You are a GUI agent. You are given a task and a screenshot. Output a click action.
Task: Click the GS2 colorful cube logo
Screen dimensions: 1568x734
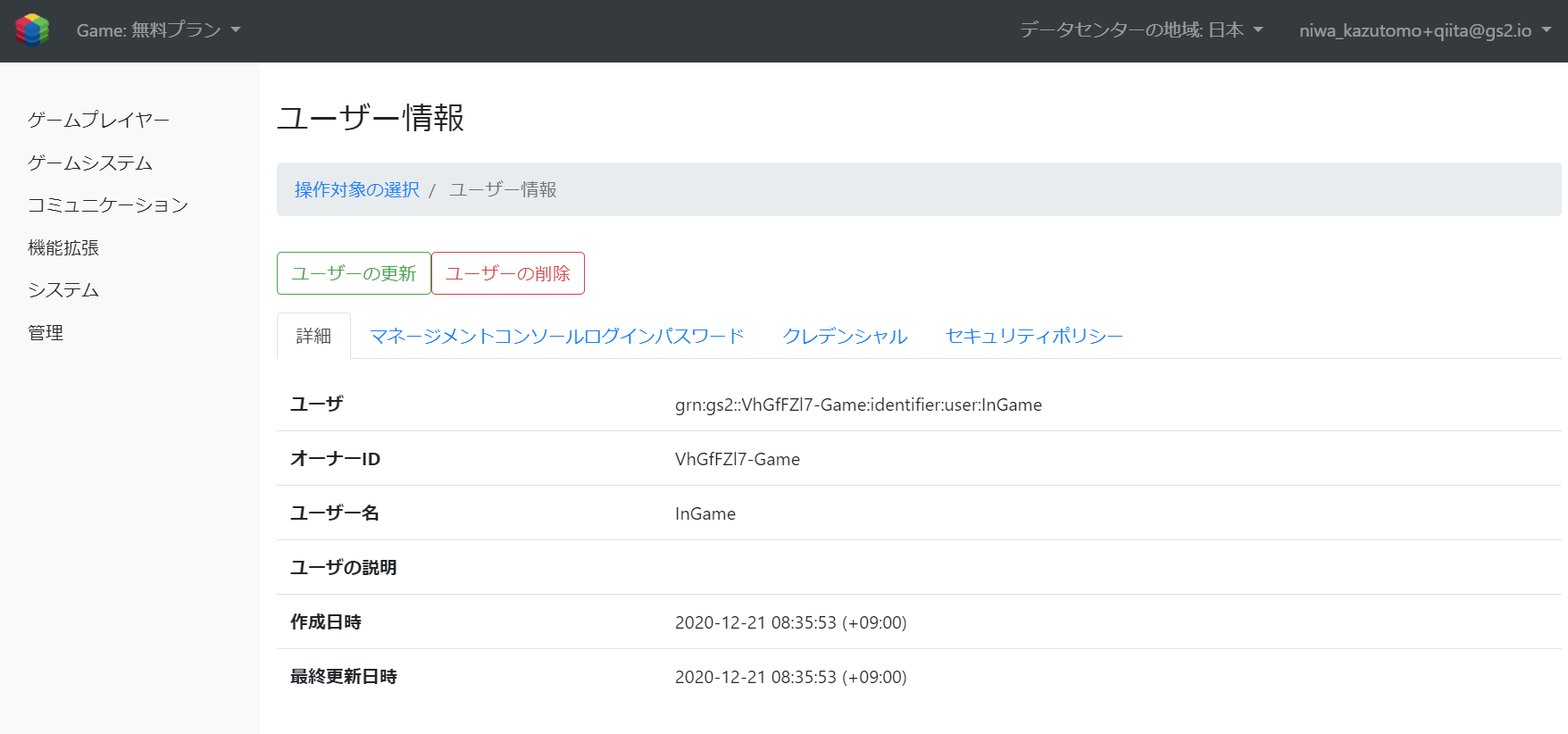[32, 30]
